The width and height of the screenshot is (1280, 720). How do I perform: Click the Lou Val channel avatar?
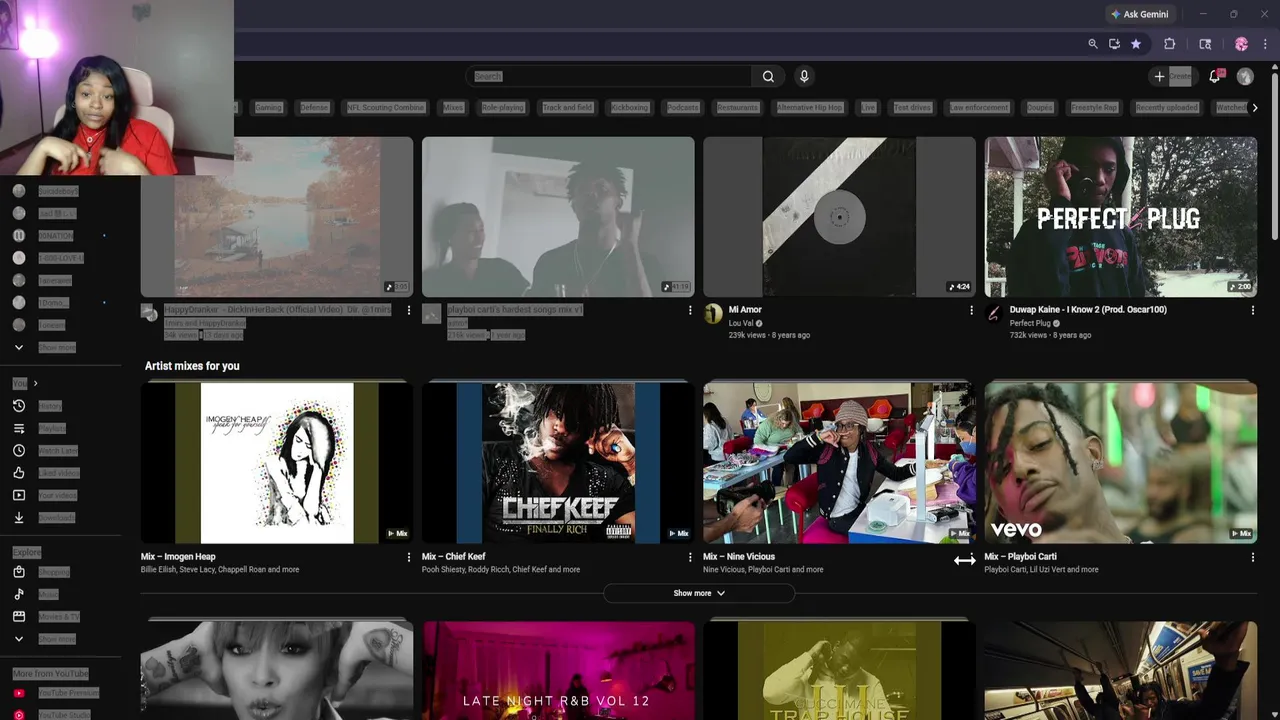coord(713,314)
